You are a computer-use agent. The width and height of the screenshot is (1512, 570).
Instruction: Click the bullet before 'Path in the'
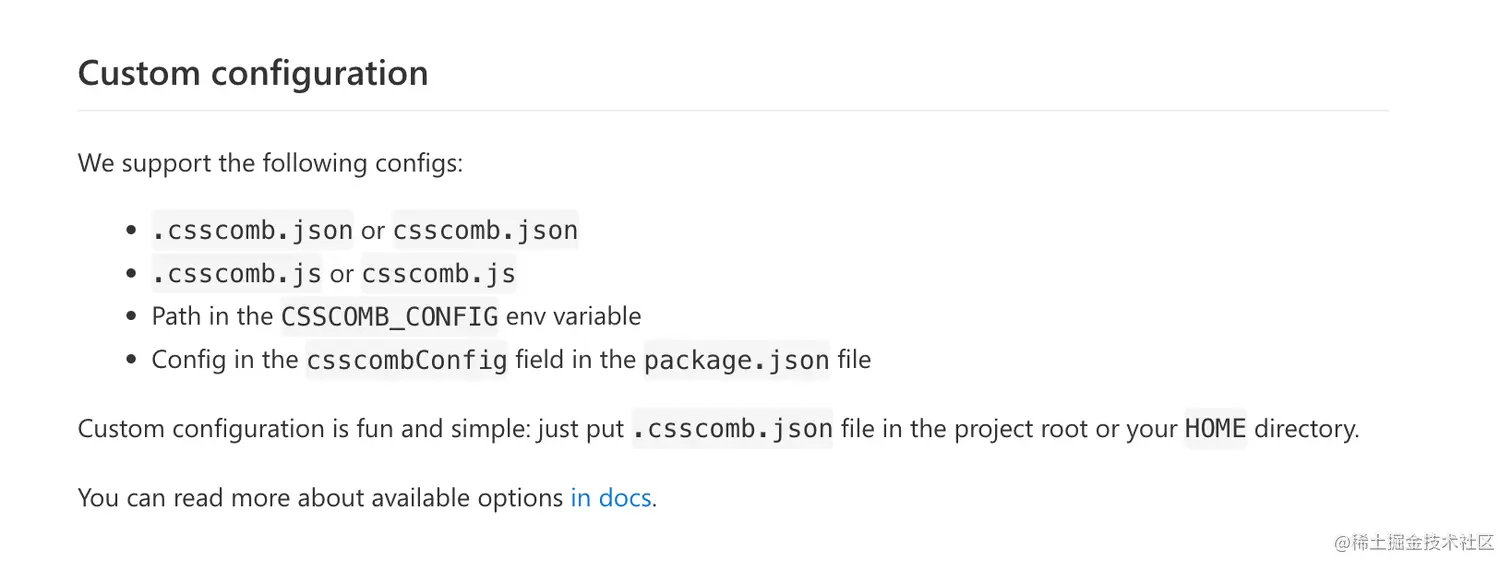(132, 317)
